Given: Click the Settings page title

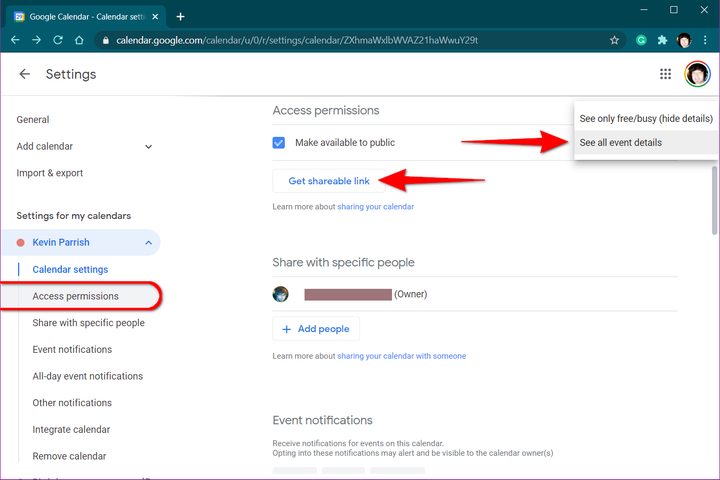Looking at the screenshot, I should pos(71,74).
